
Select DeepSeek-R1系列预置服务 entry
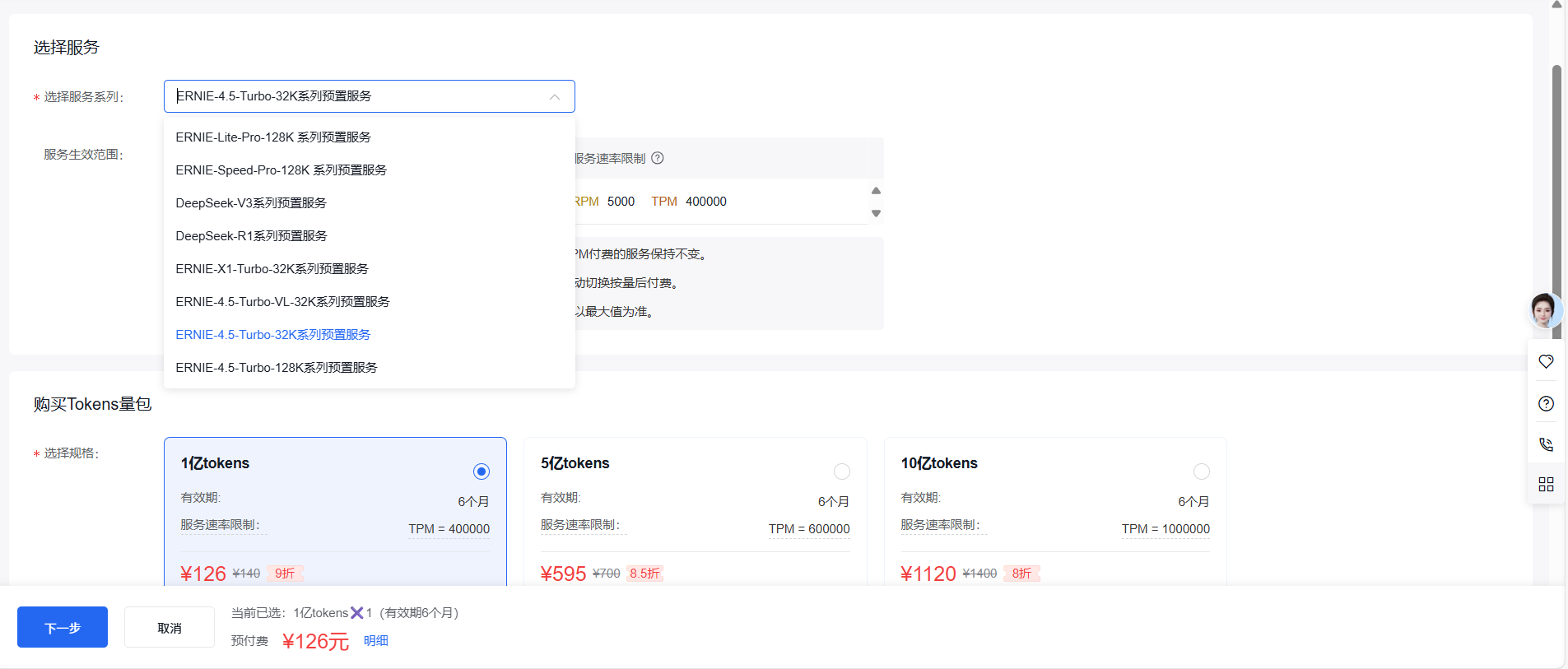251,236
